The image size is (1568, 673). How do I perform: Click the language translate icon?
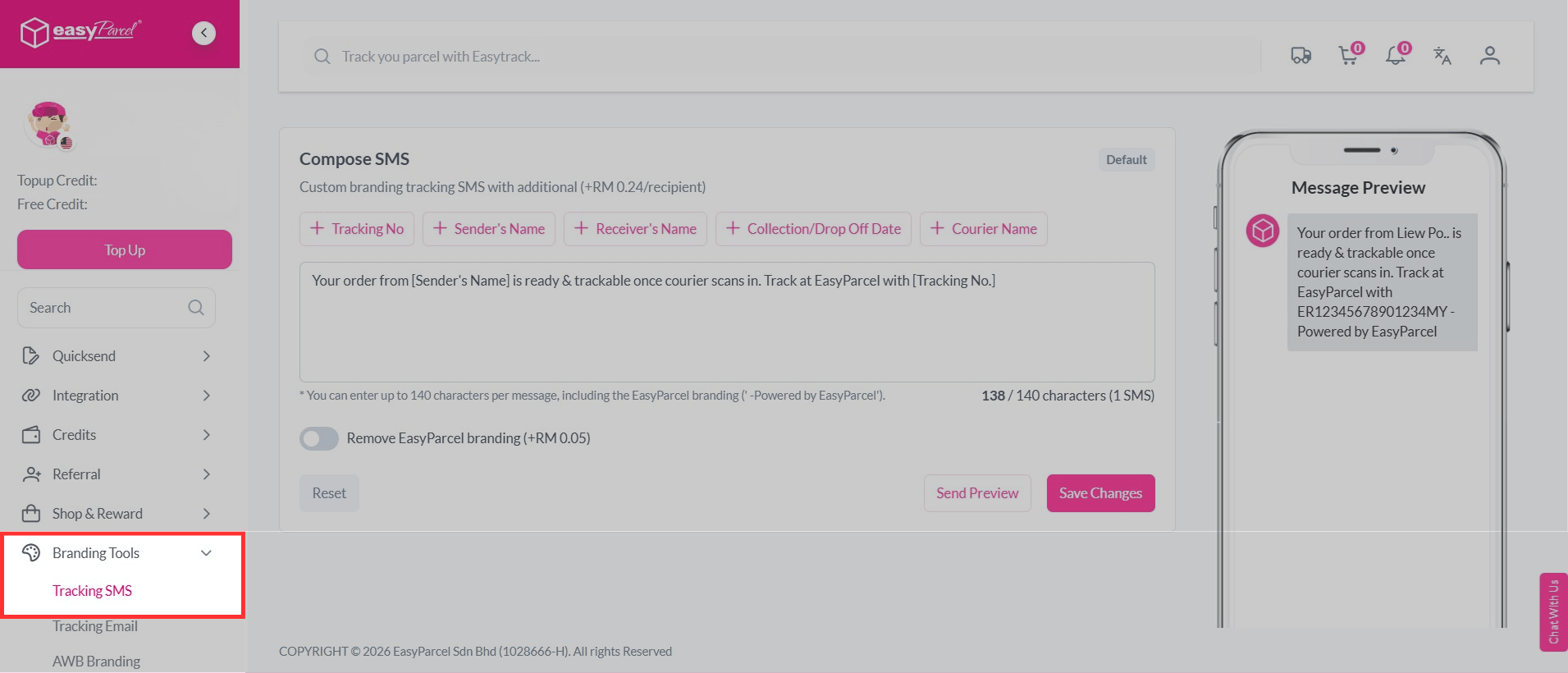tap(1442, 56)
